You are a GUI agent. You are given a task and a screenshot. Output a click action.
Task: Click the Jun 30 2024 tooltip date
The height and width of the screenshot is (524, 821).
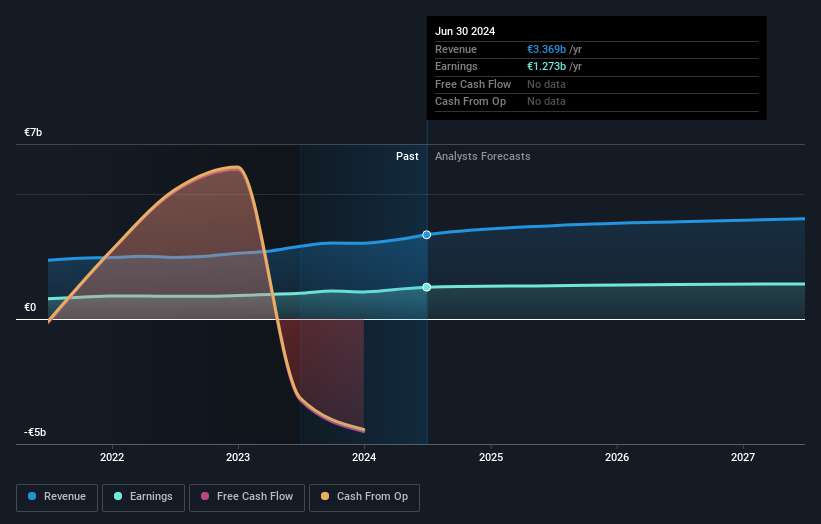point(465,31)
